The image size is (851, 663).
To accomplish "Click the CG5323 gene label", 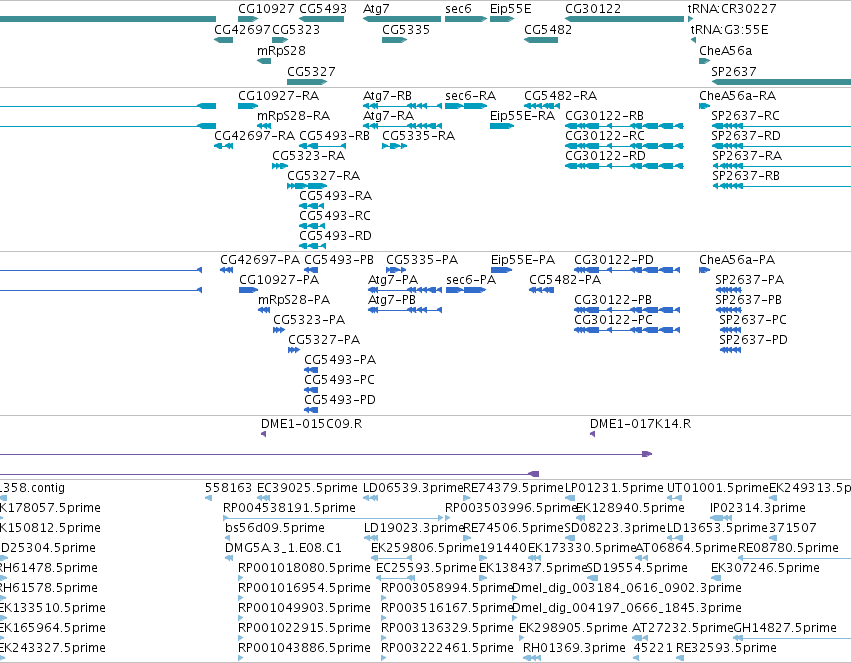I will (296, 29).
